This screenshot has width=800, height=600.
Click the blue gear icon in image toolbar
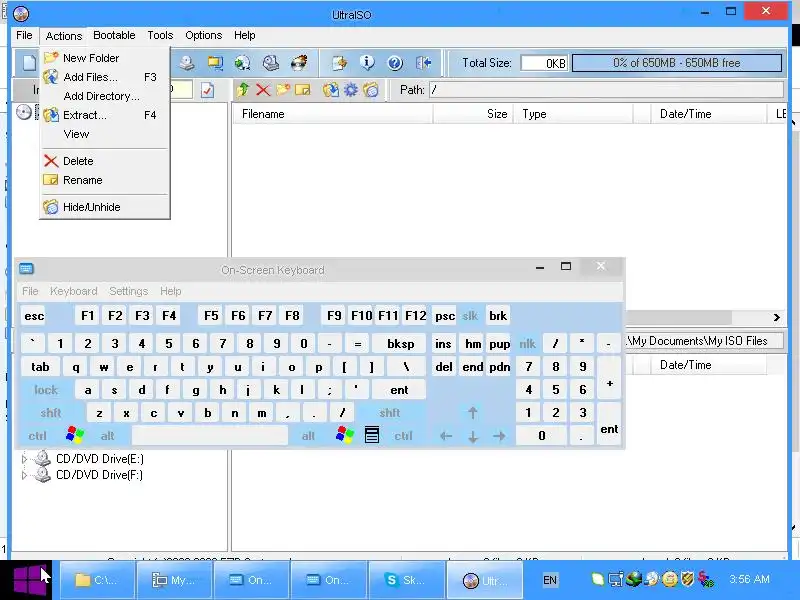click(x=351, y=90)
